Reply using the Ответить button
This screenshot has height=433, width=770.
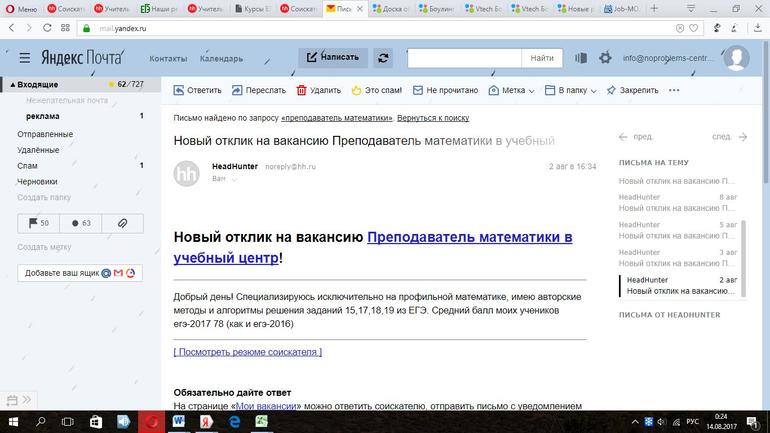(x=197, y=90)
